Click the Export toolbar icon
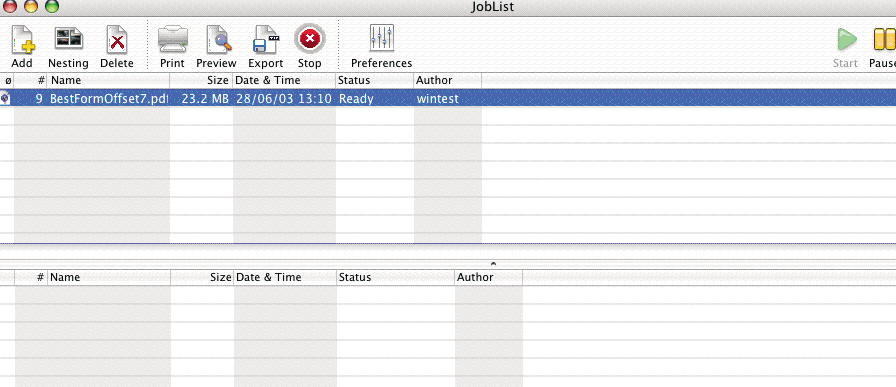Screen dimensions: 896x387 (265, 40)
